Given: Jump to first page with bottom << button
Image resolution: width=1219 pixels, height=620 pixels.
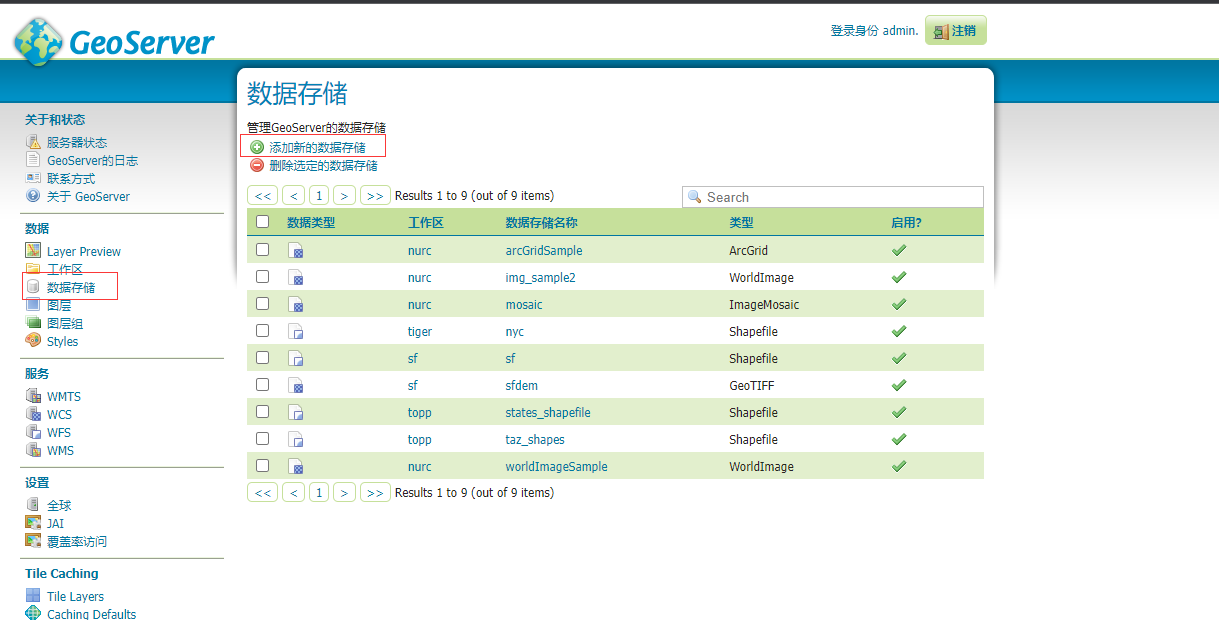Looking at the screenshot, I should click(x=262, y=493).
